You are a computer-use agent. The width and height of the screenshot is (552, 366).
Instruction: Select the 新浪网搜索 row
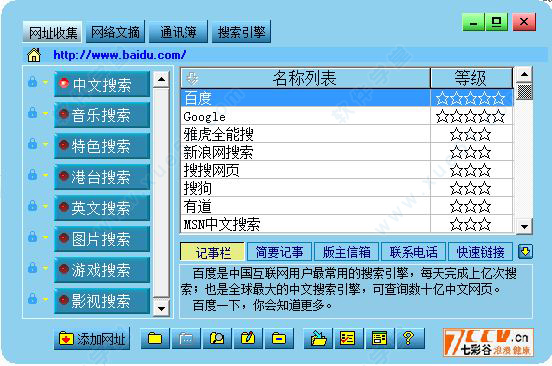(347, 152)
